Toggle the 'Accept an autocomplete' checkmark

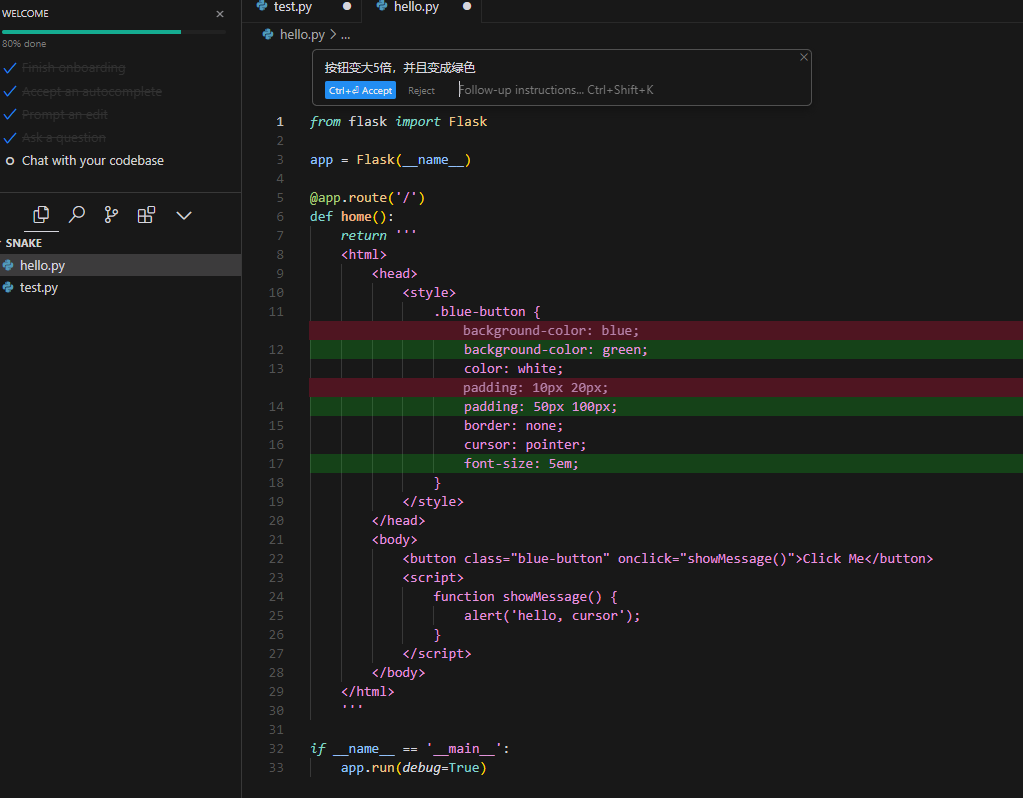(x=10, y=91)
